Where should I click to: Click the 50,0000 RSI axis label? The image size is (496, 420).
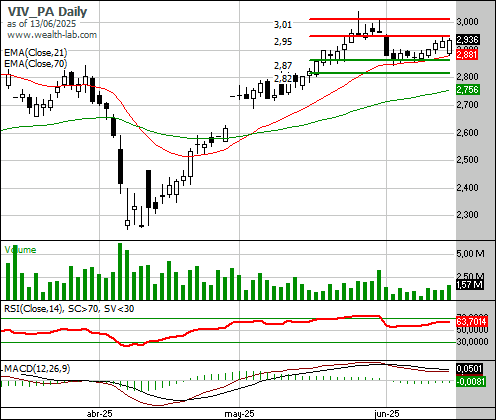(472, 330)
